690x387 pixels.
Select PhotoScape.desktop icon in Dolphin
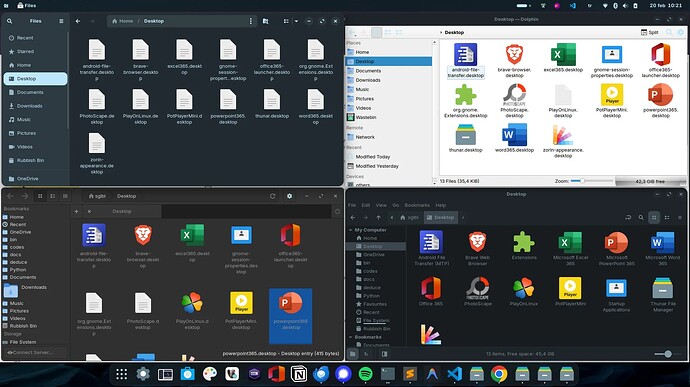coord(514,95)
